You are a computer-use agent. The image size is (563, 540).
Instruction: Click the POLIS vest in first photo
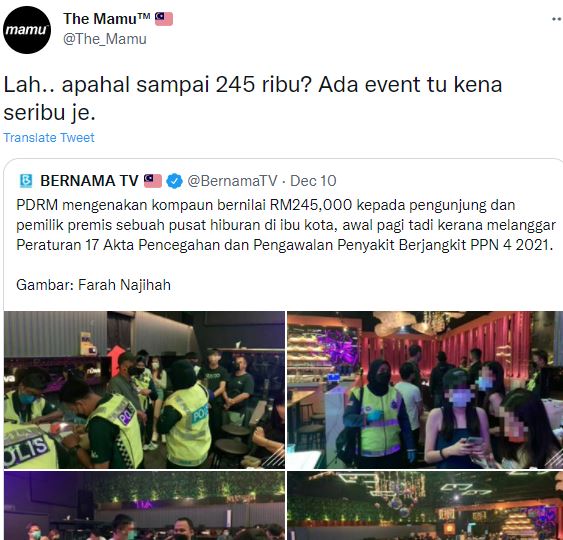30,447
